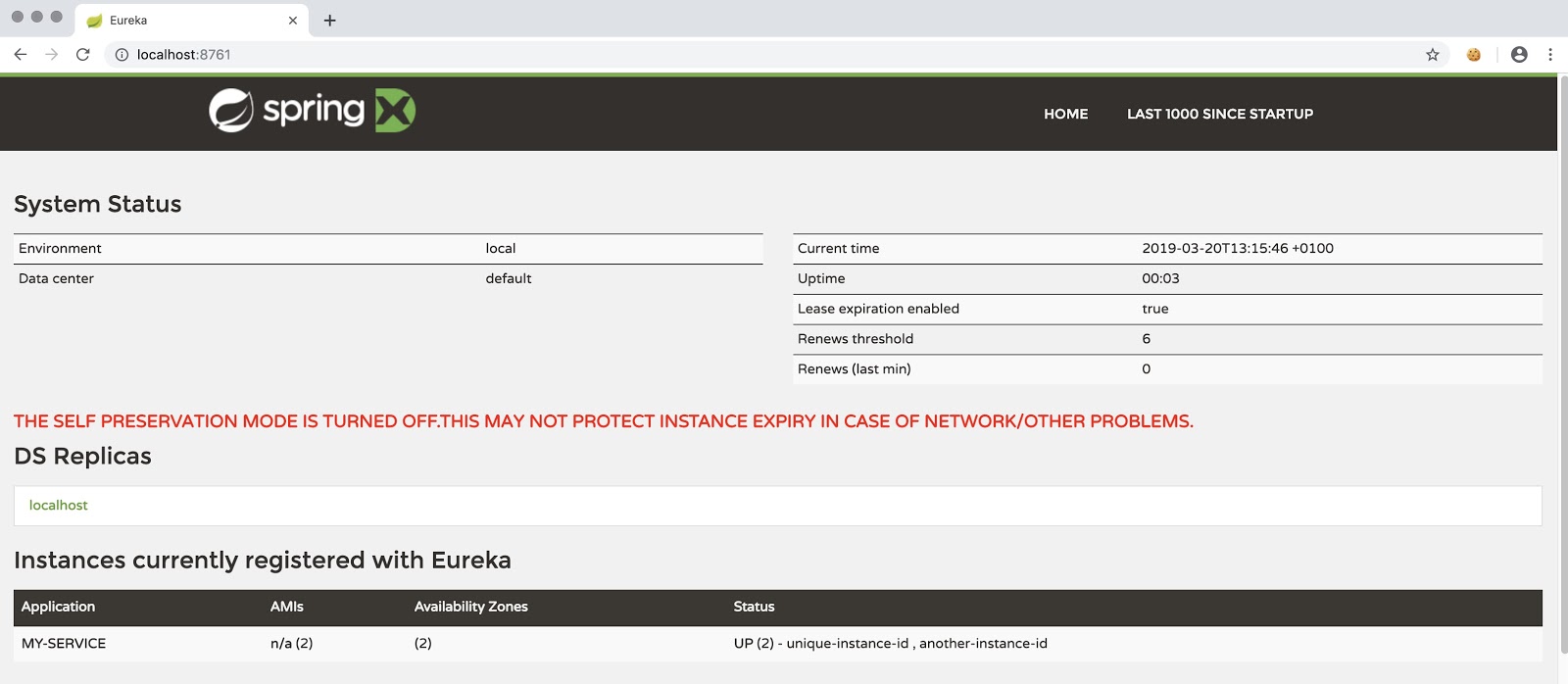Viewport: 1568px width, 684px height.
Task: Click the Renews threshold value 6
Action: coord(1147,339)
